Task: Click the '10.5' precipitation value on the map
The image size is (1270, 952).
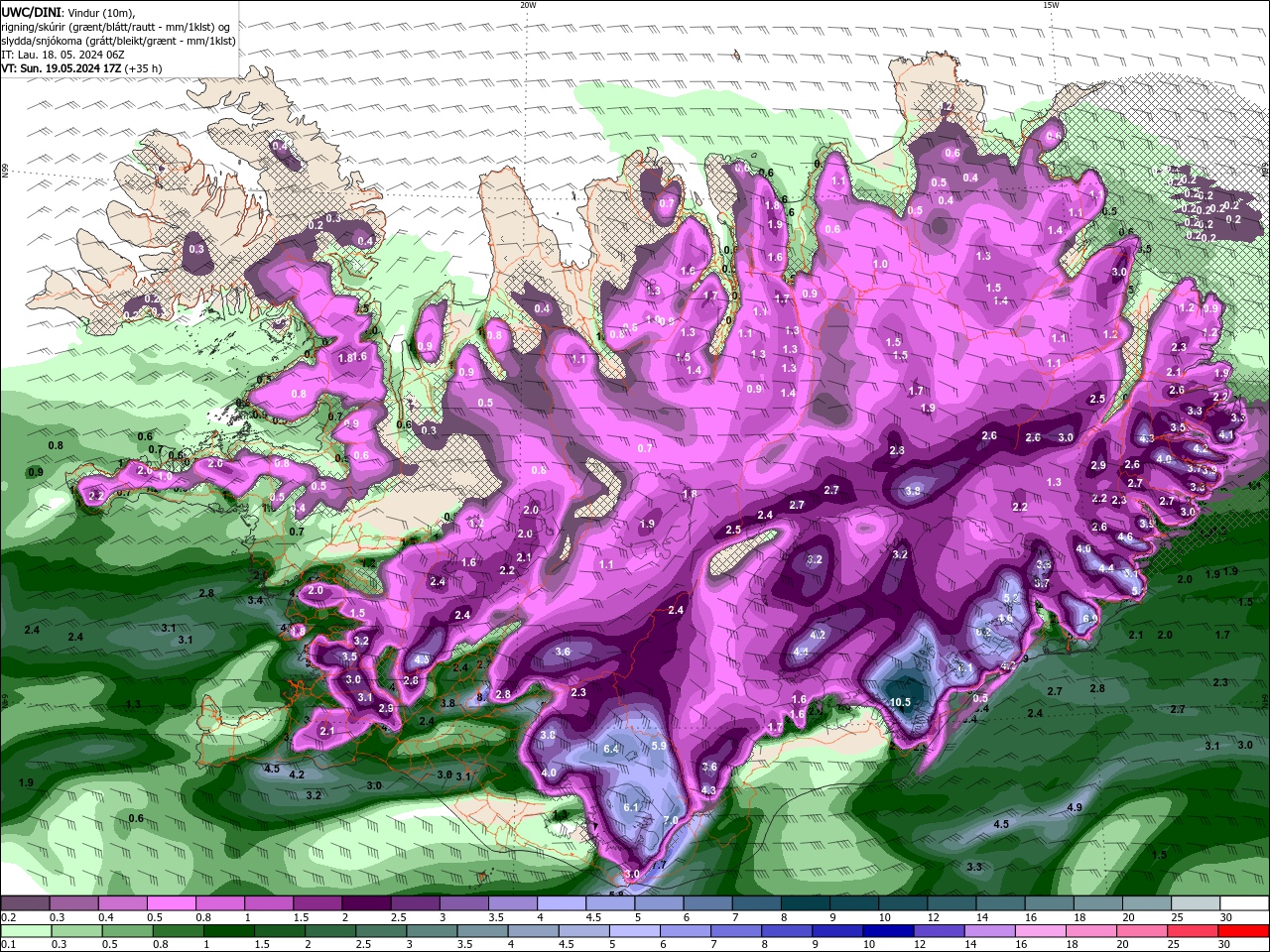Action: click(900, 702)
